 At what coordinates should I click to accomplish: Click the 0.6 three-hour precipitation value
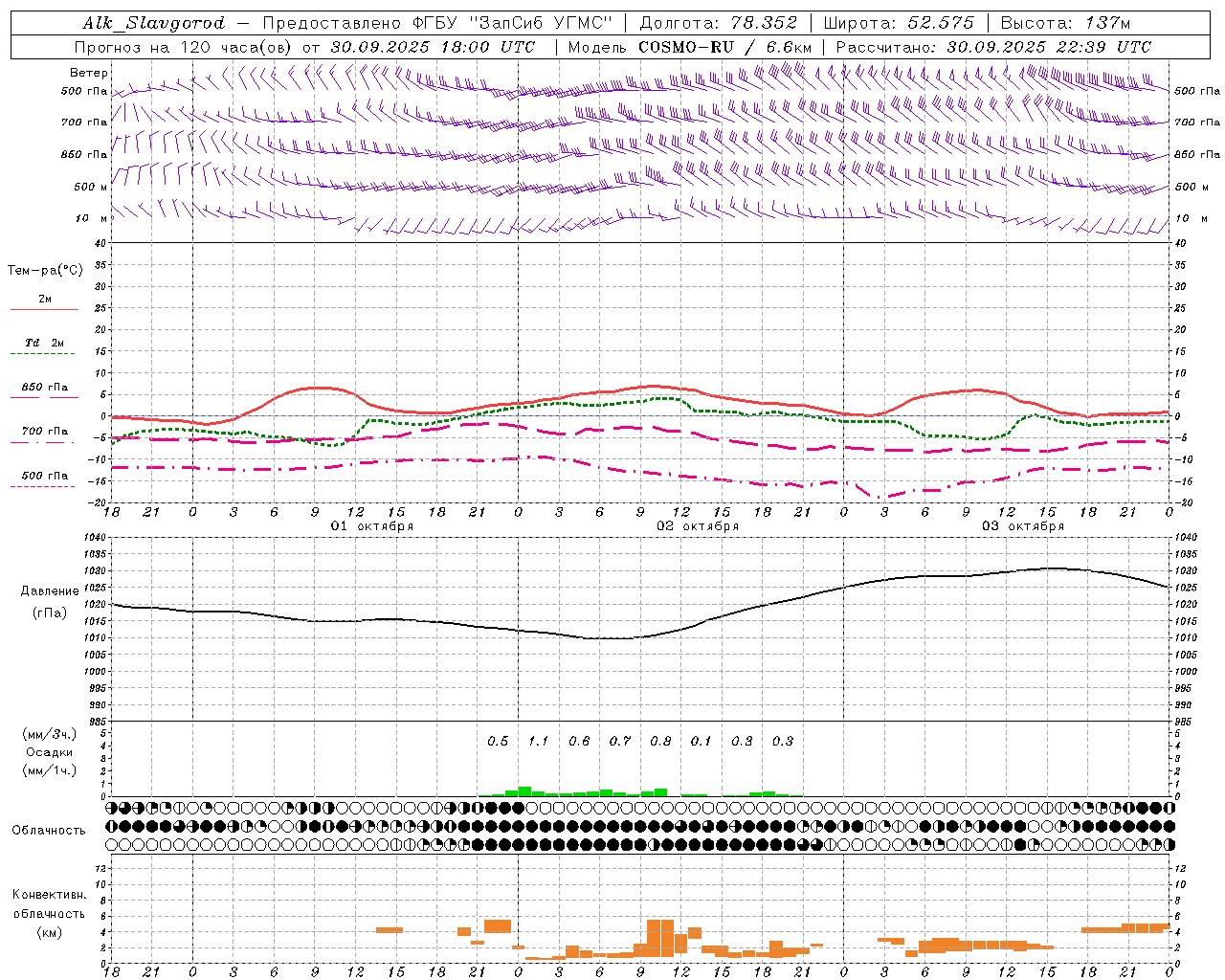(579, 741)
